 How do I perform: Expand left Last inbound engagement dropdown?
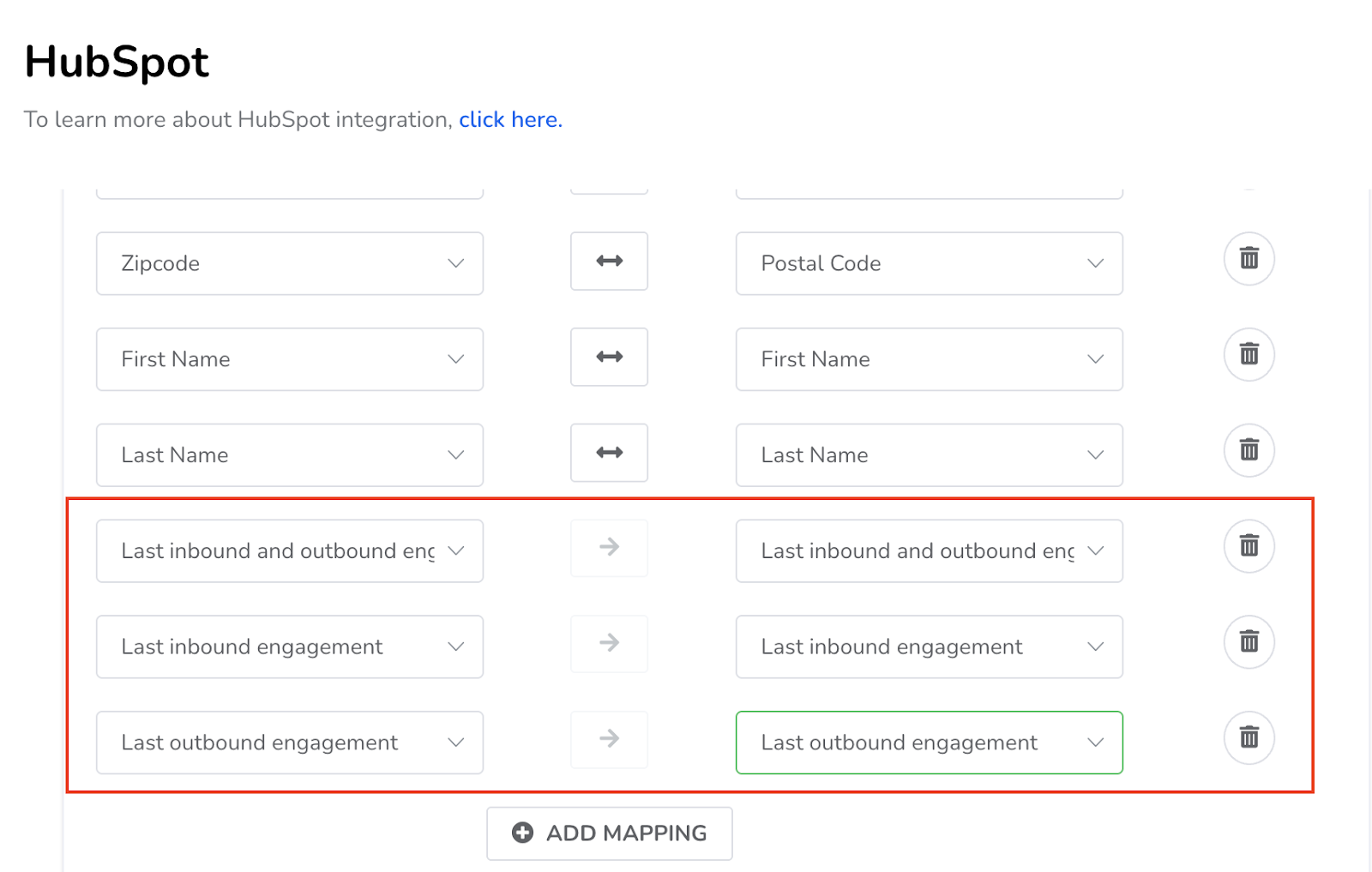[290, 647]
